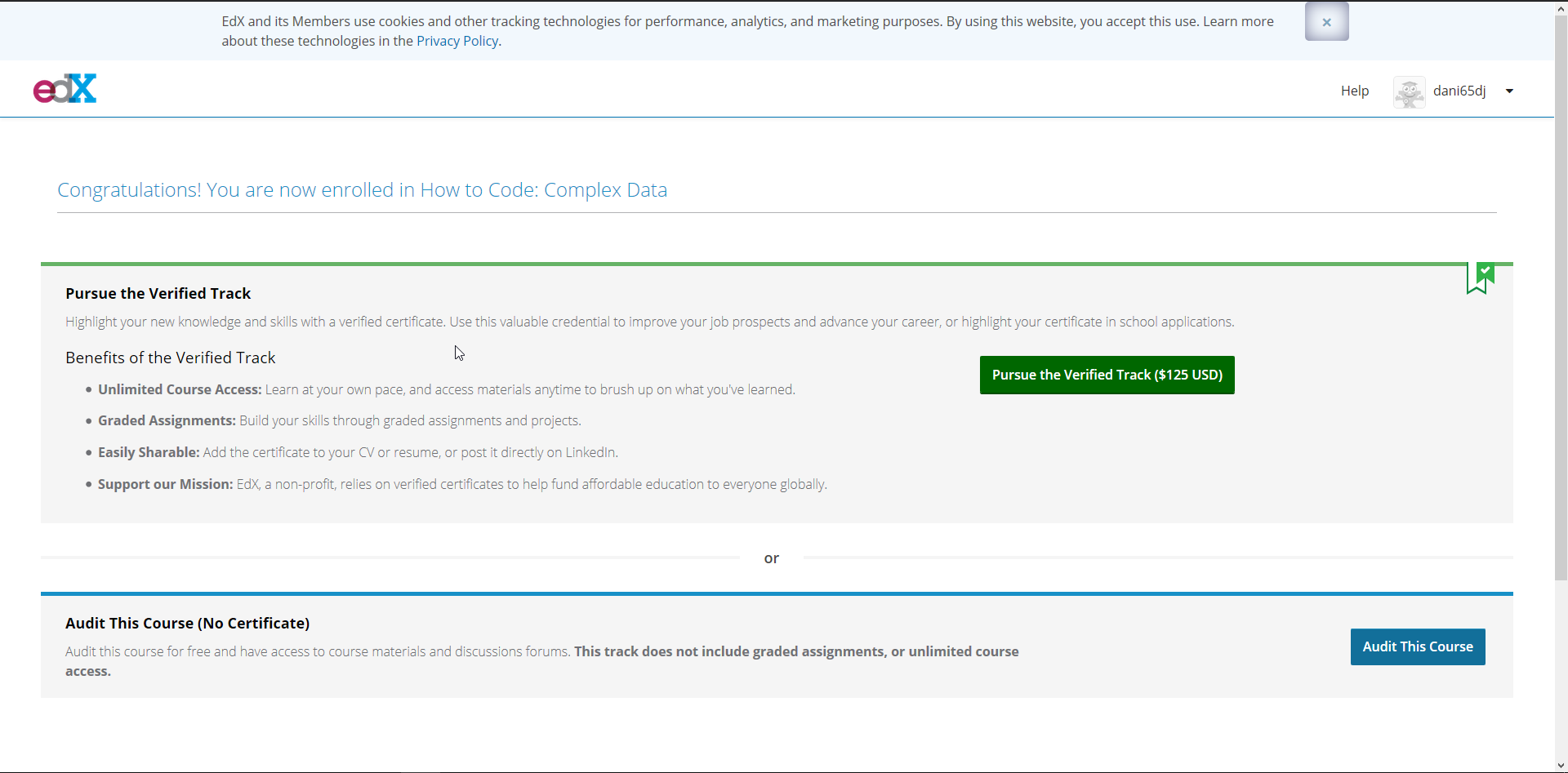This screenshot has height=773, width=1568.
Task: Click the 'or' divider between track options
Action: [771, 558]
